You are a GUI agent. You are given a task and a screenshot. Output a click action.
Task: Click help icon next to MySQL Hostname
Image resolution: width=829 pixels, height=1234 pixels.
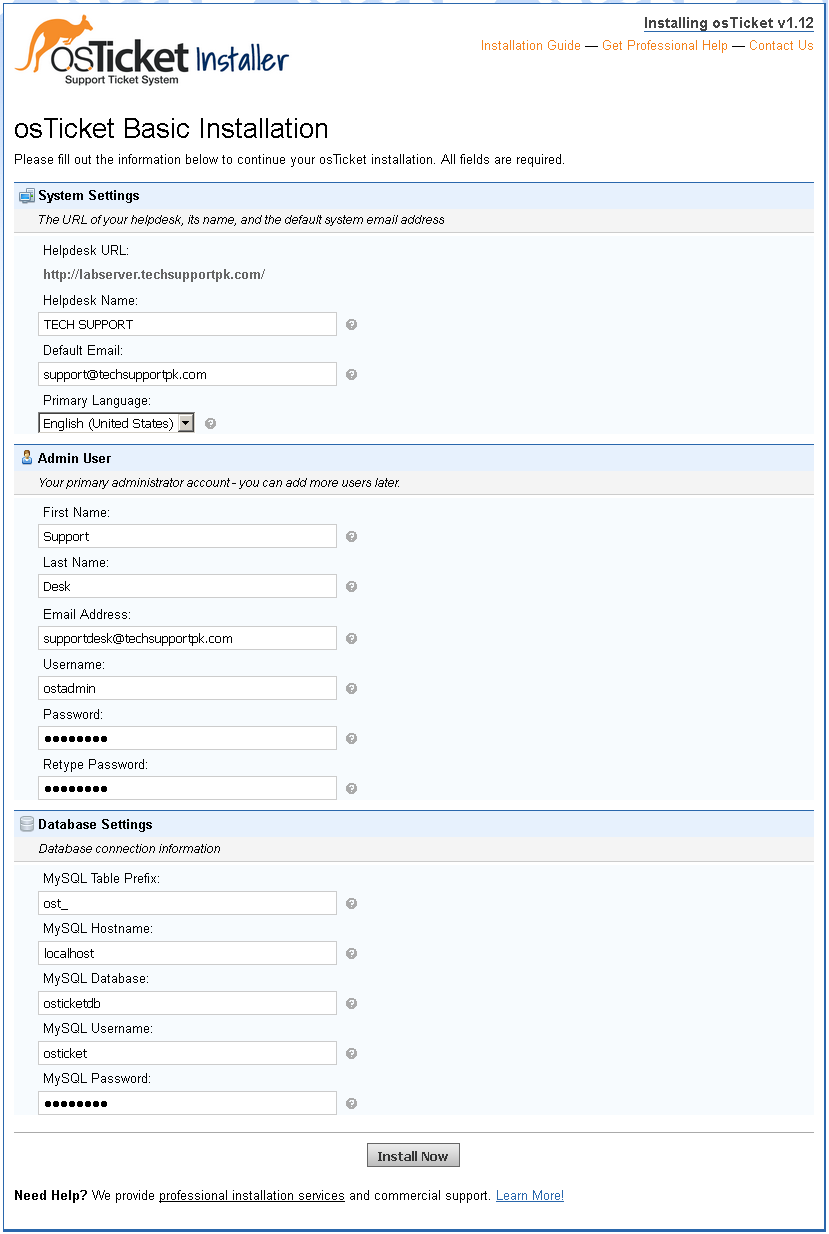coord(351,954)
